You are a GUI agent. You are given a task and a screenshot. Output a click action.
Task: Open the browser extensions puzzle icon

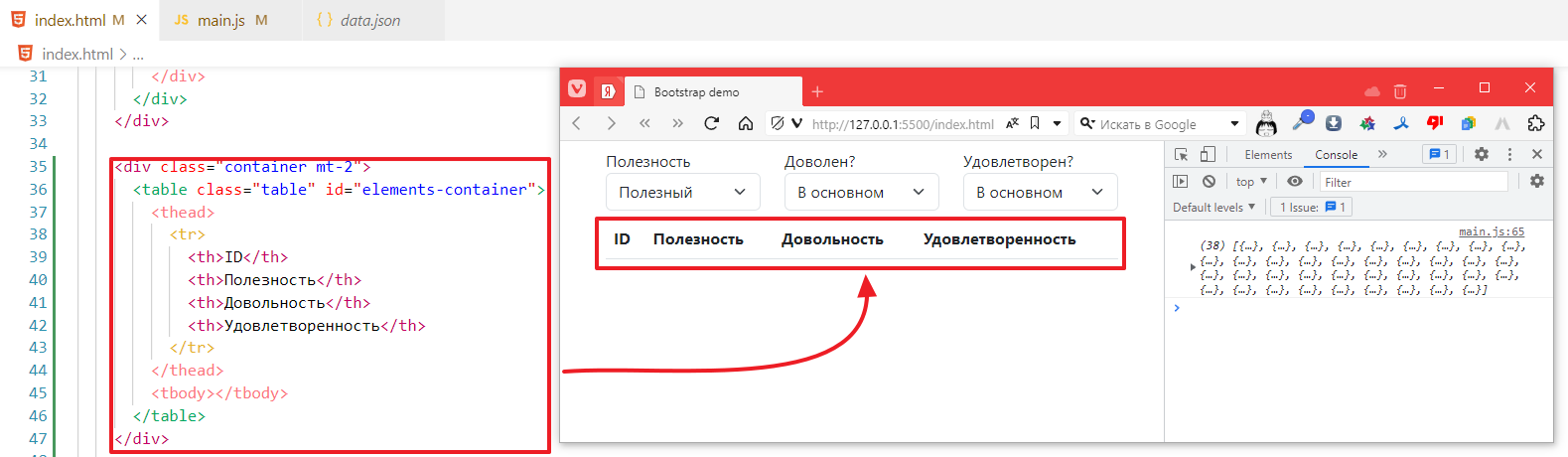click(1536, 123)
